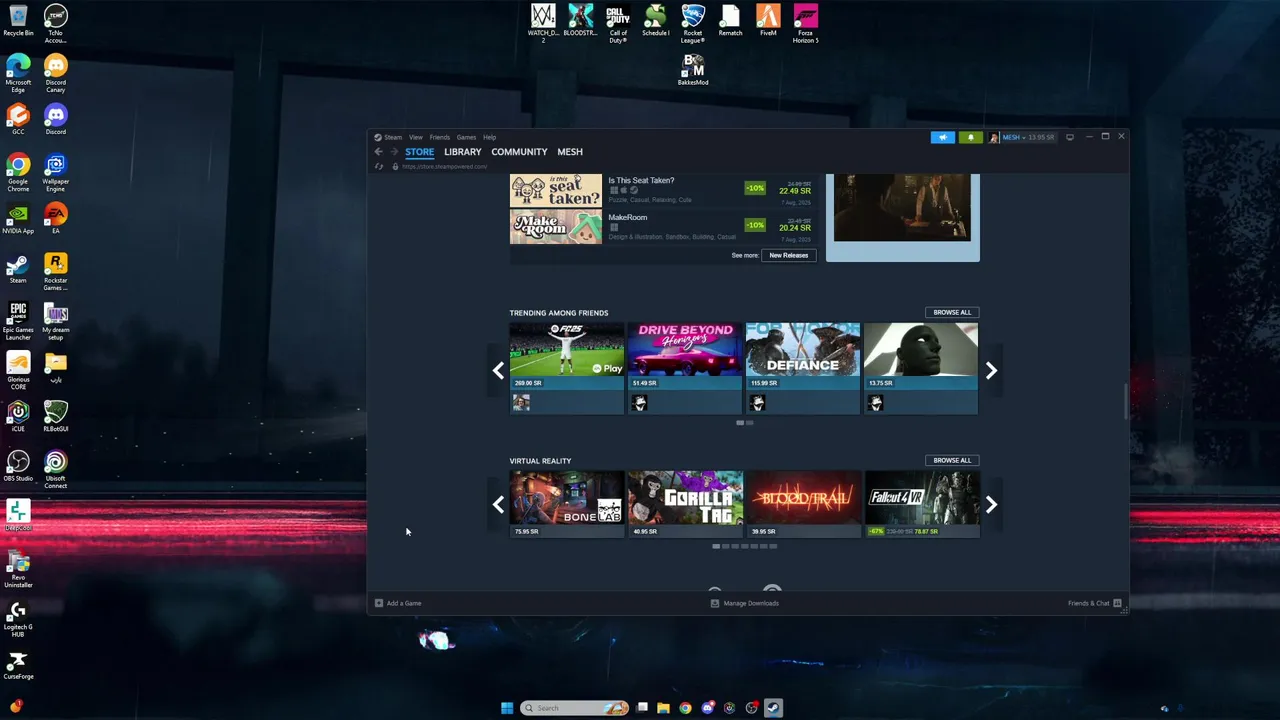Switch to the COMMUNITY tab
The image size is (1280, 720).
coord(519,152)
